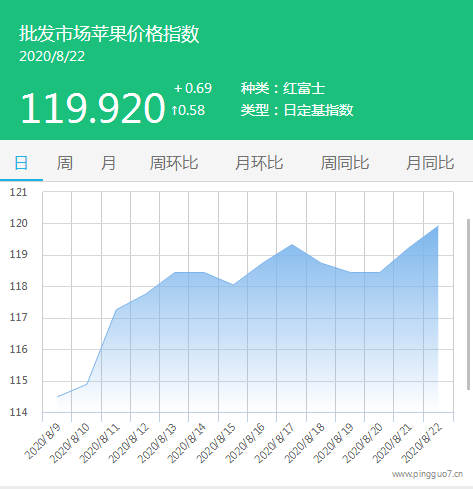This screenshot has width=473, height=489.
Task: Click the www.pingguo7.cn watermark link
Action: coord(427,474)
